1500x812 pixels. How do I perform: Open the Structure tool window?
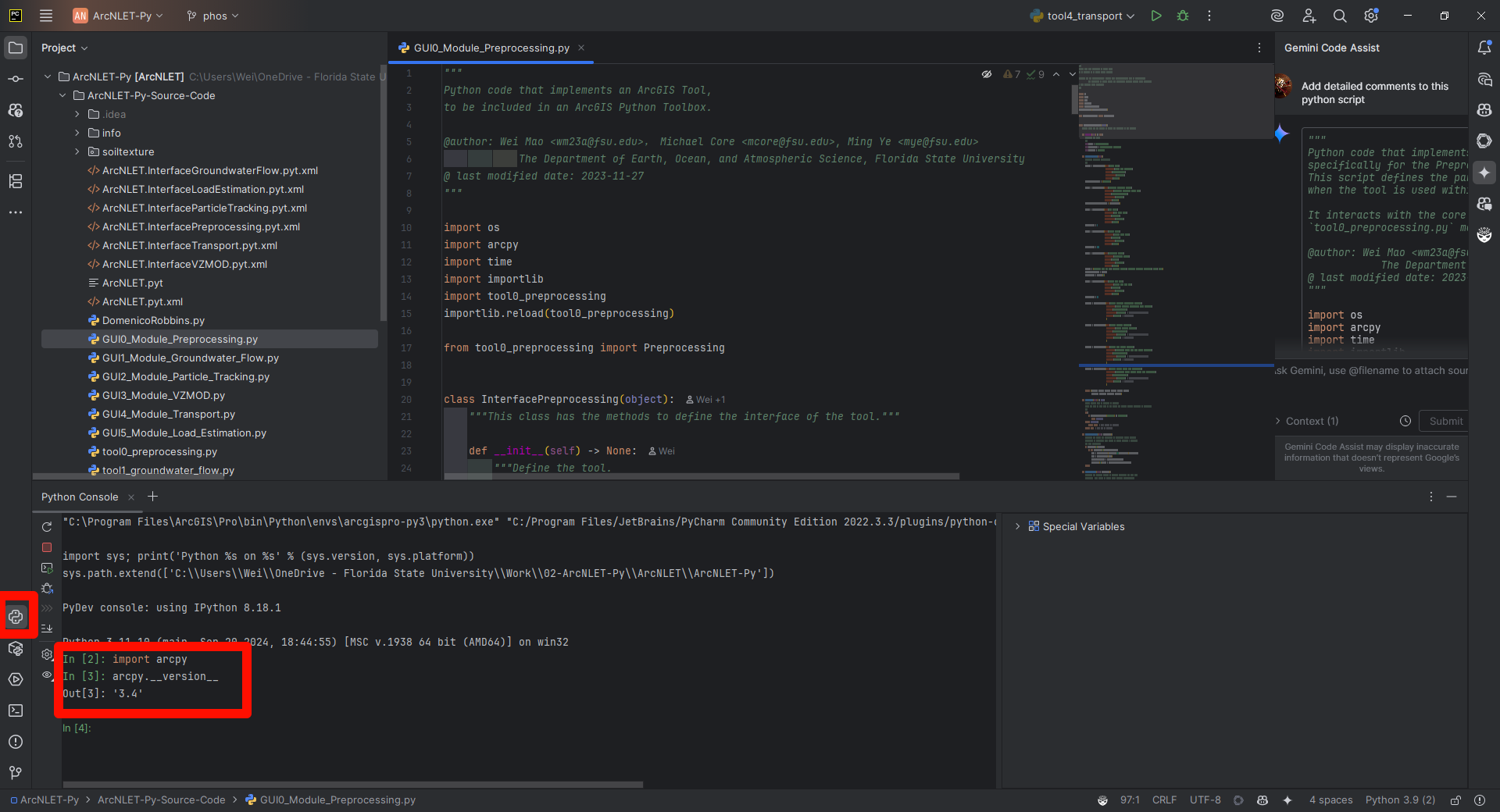(x=16, y=181)
